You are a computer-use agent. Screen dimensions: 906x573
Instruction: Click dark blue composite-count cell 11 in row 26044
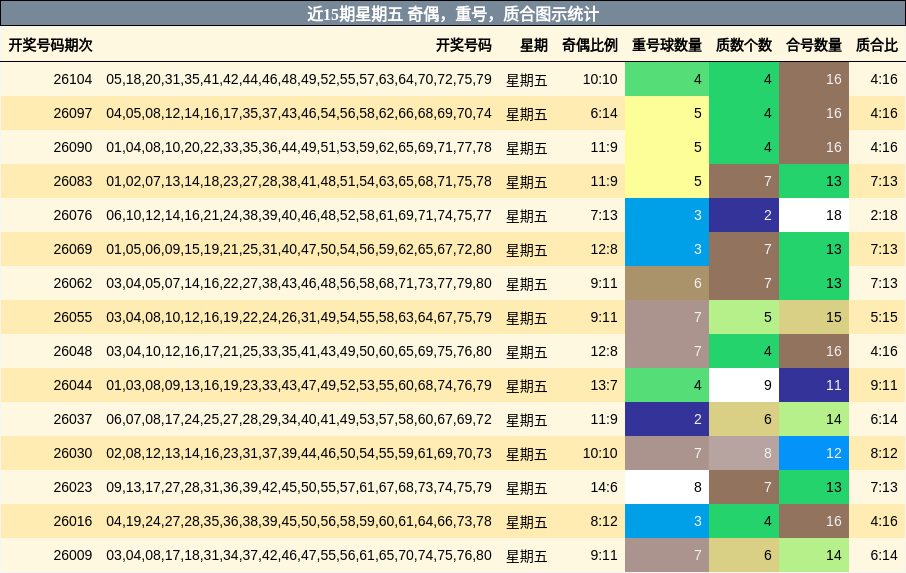(x=814, y=385)
